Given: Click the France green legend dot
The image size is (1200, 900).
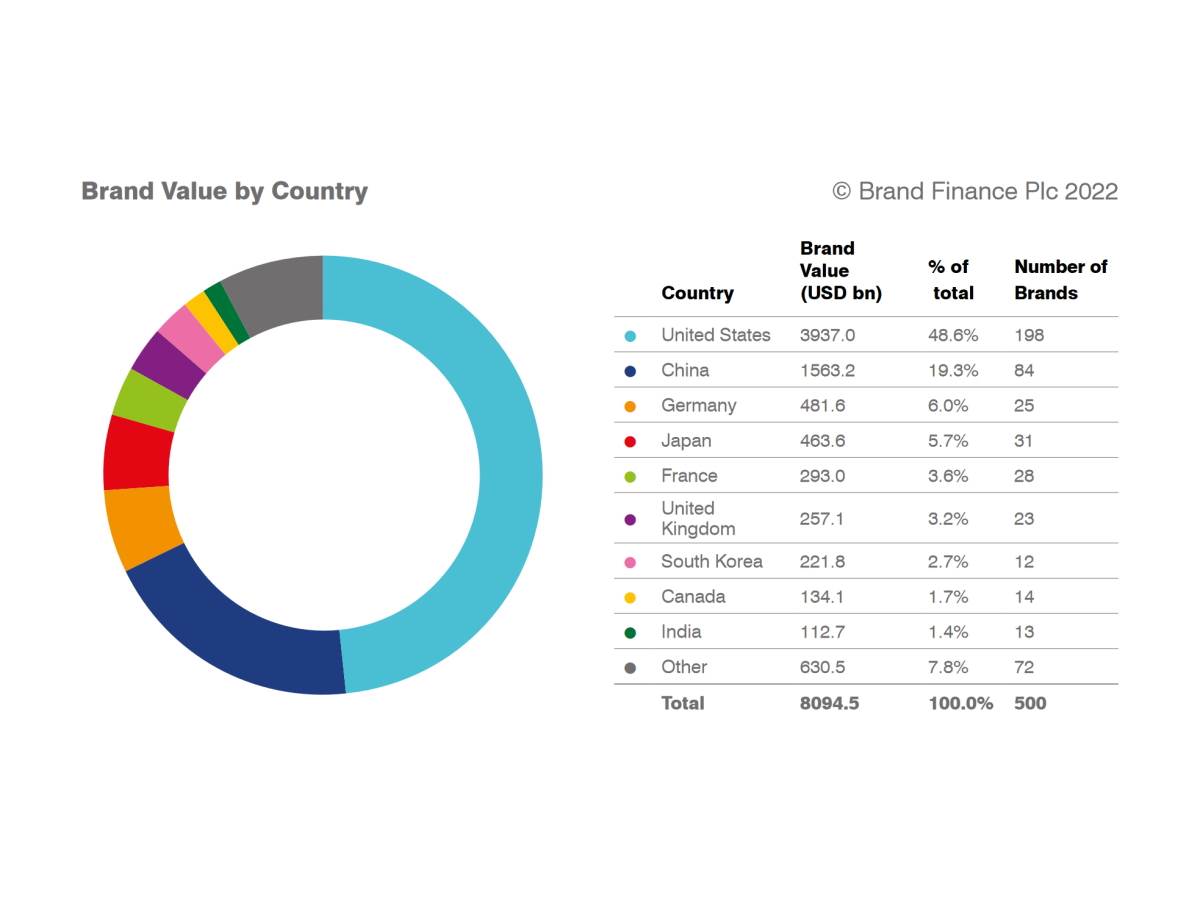Looking at the screenshot, I should click(x=630, y=476).
